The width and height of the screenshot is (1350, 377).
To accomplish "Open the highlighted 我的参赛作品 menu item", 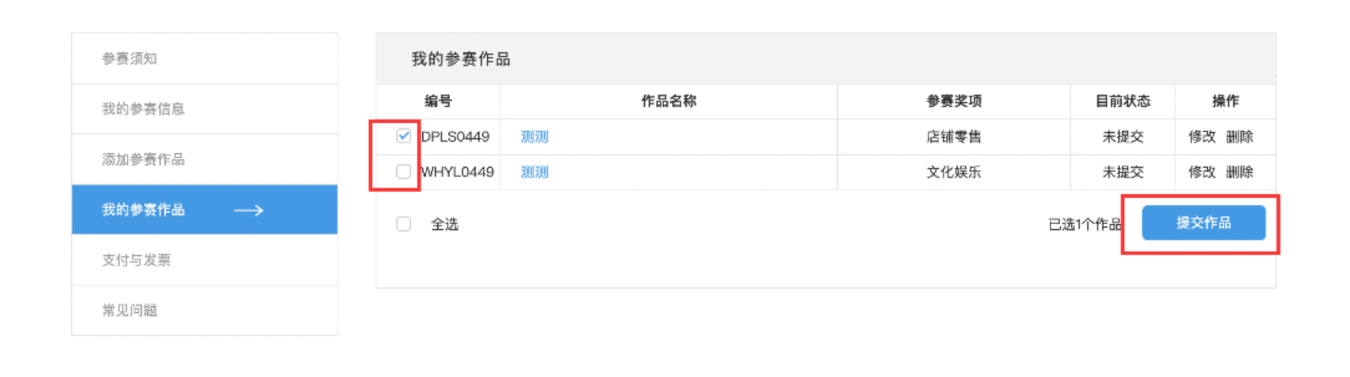I will [x=204, y=210].
